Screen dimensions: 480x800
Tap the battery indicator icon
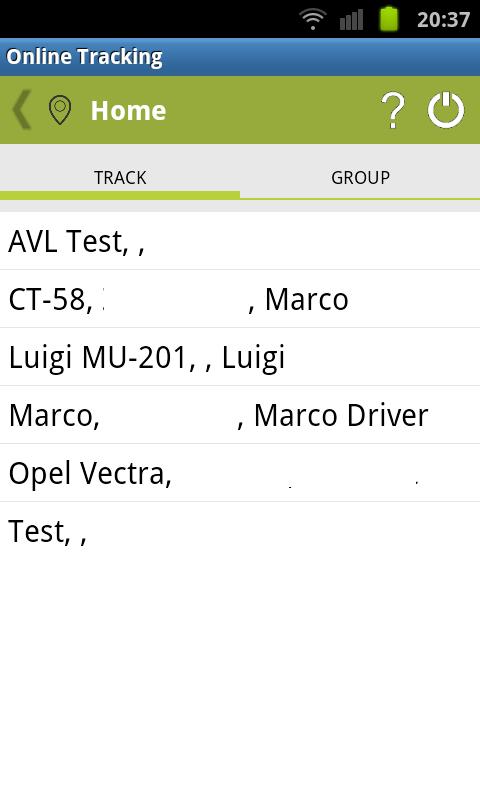coord(389,19)
